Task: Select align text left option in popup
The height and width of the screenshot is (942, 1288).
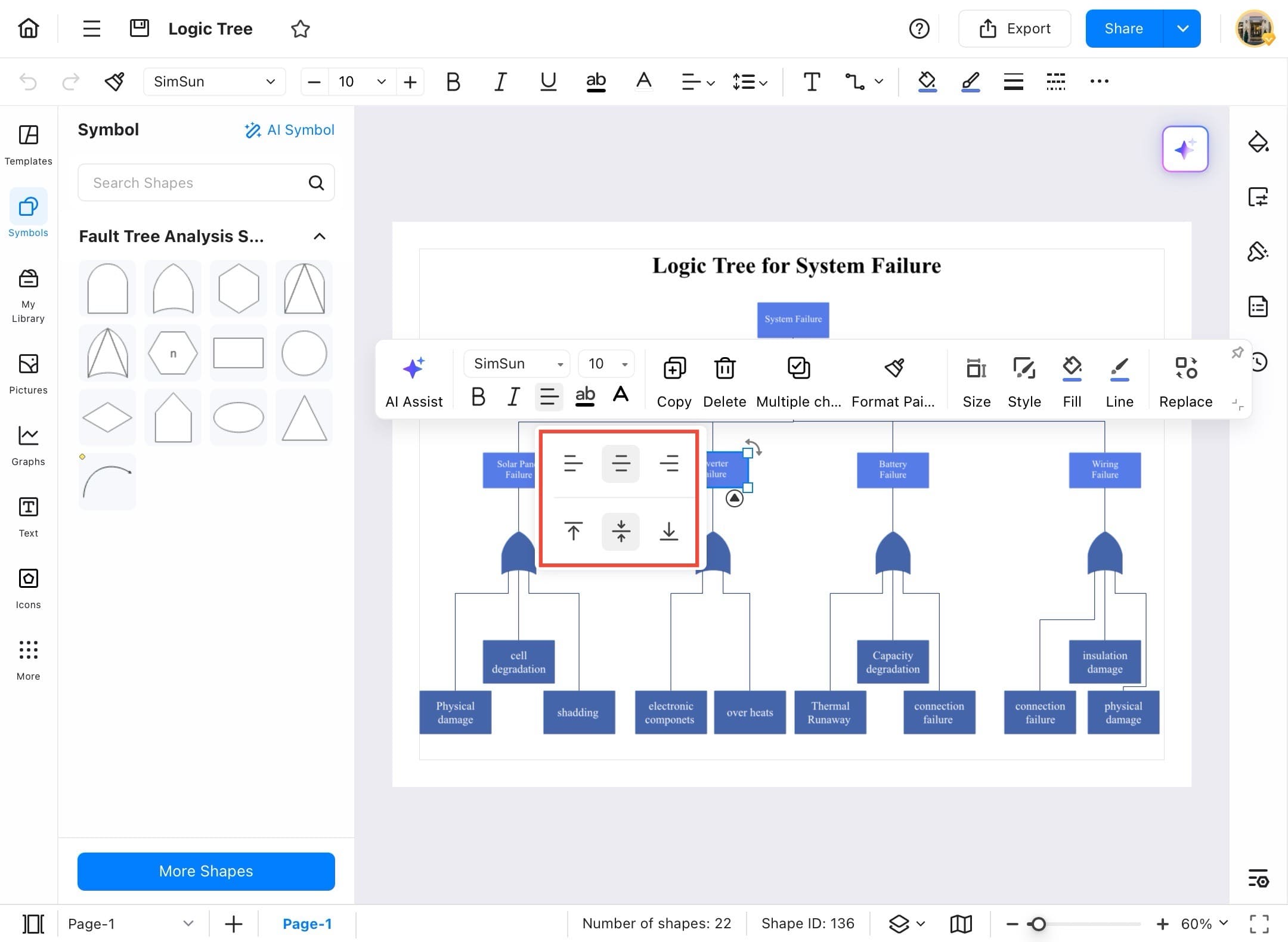Action: (573, 463)
